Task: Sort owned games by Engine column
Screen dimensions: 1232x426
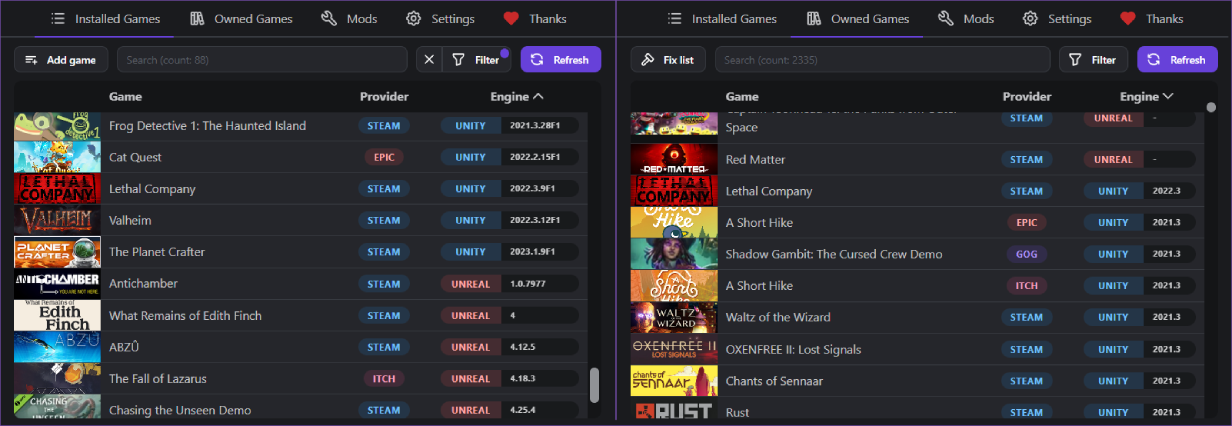Action: [x=1146, y=97]
